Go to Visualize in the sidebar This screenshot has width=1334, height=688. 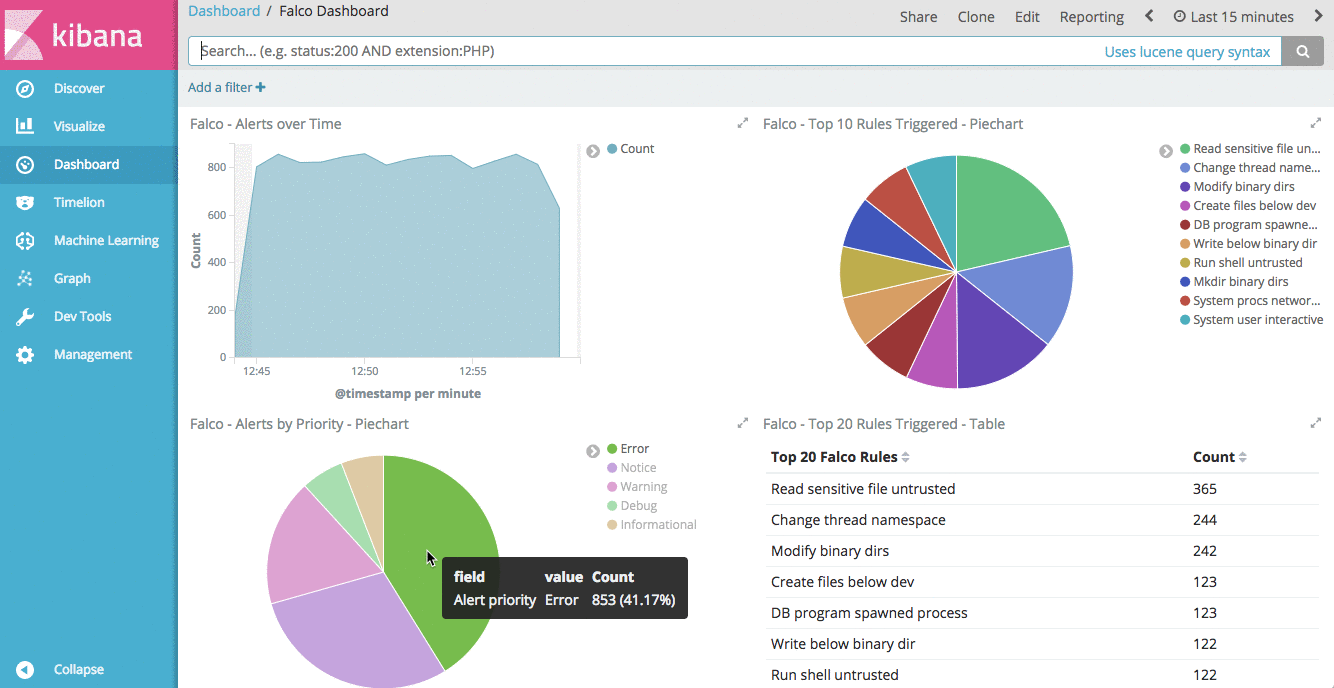click(x=79, y=127)
